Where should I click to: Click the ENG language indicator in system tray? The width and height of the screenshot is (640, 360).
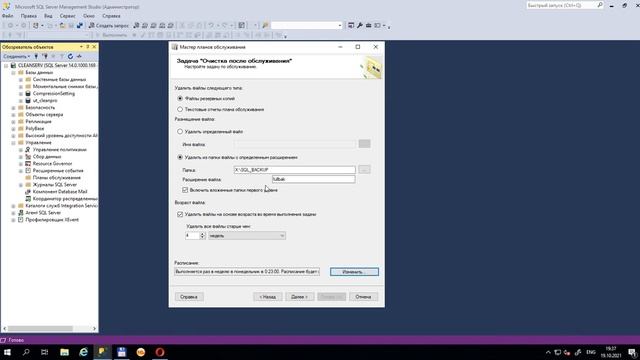(x=591, y=352)
